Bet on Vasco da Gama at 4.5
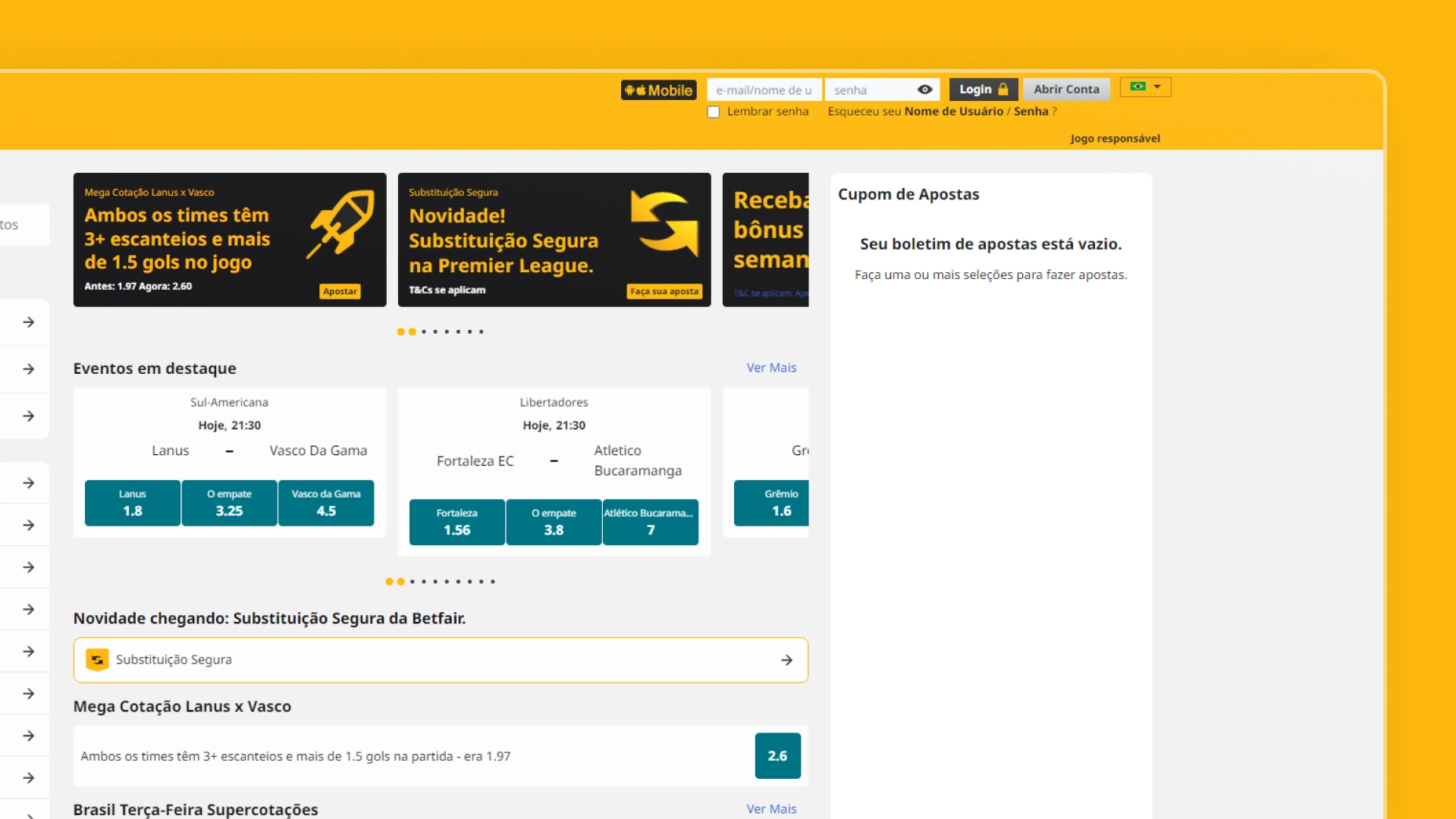The width and height of the screenshot is (1456, 819). coord(326,503)
